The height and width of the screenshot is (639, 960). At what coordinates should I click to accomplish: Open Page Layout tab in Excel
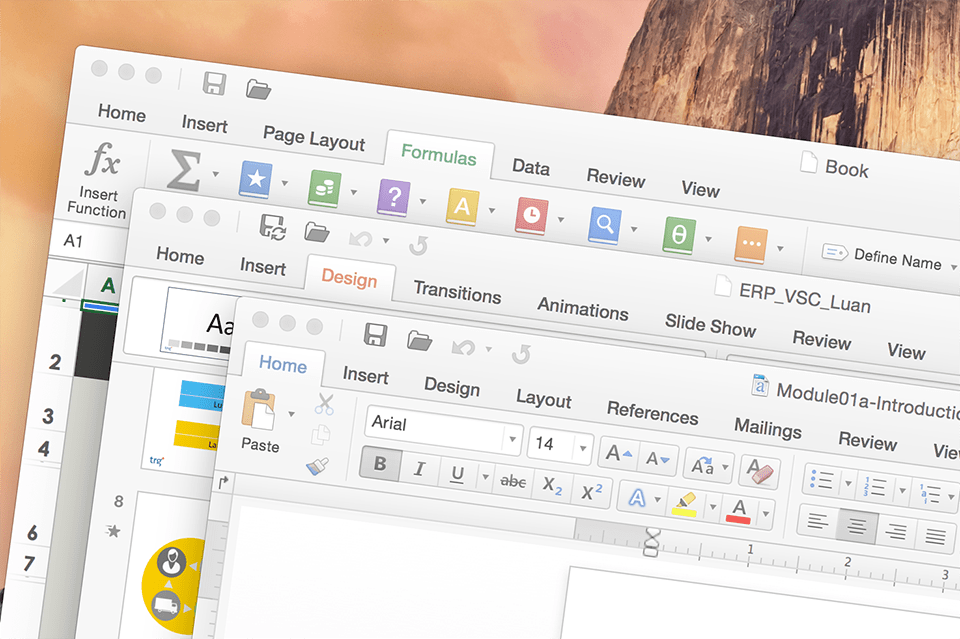pos(313,138)
